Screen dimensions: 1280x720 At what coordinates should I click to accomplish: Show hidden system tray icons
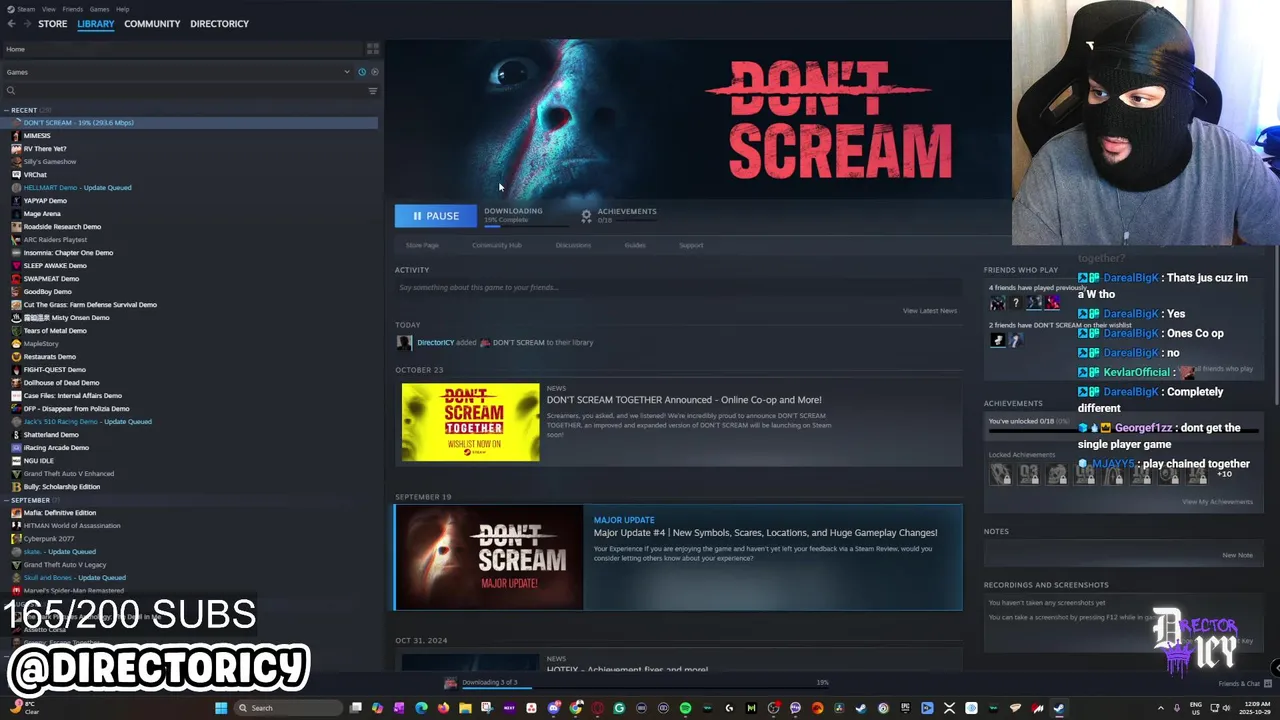[1161, 708]
